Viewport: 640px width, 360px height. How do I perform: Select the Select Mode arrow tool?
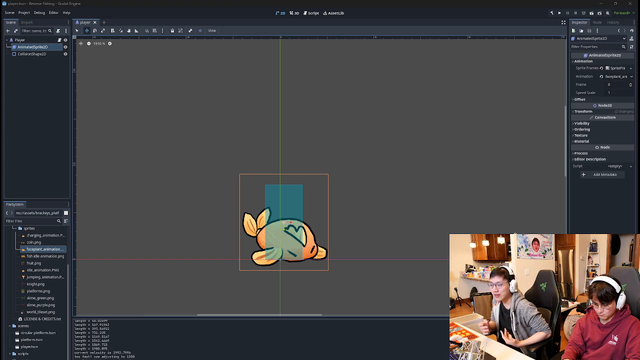pos(77,31)
